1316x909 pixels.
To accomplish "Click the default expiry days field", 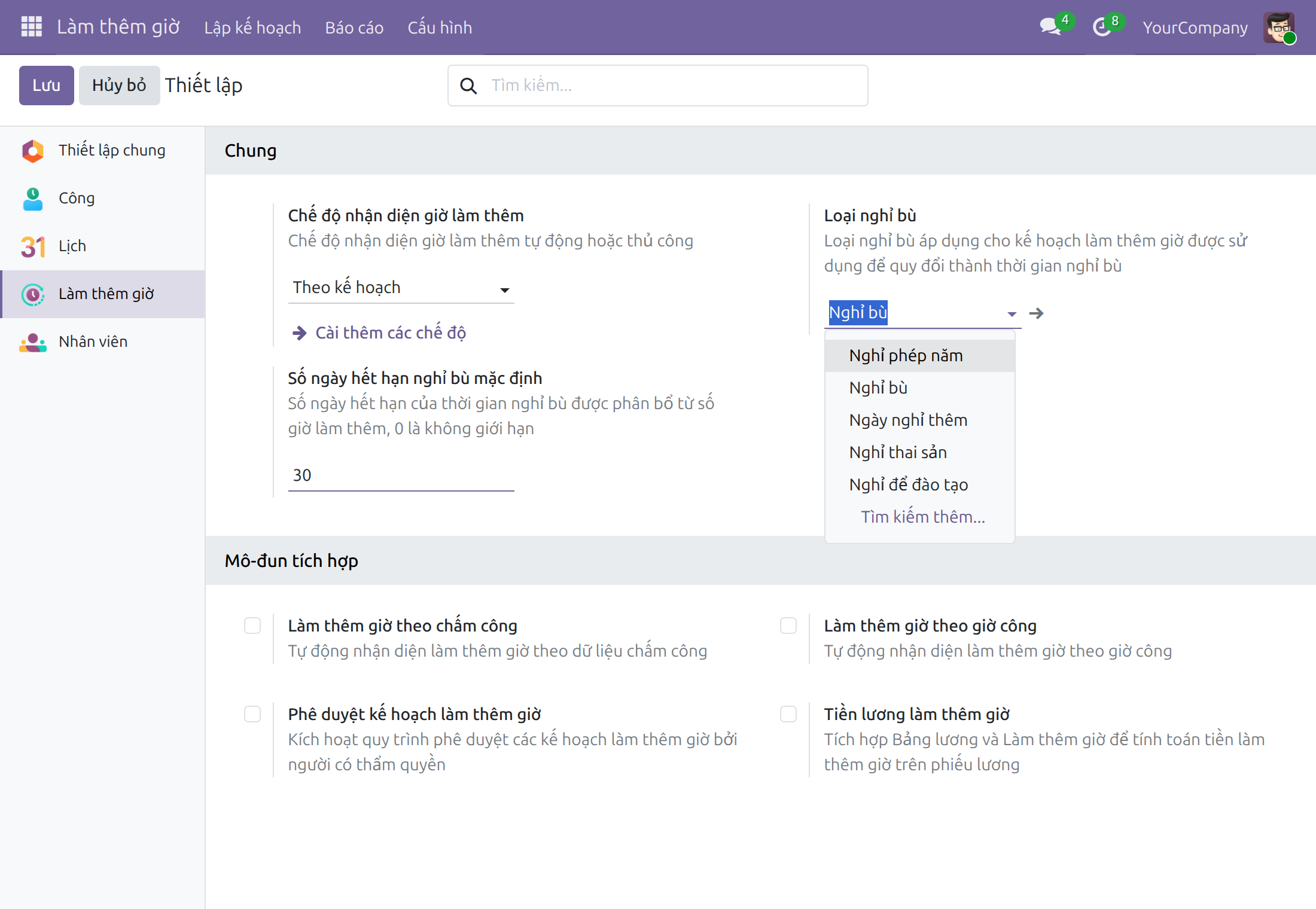I will coord(401,475).
